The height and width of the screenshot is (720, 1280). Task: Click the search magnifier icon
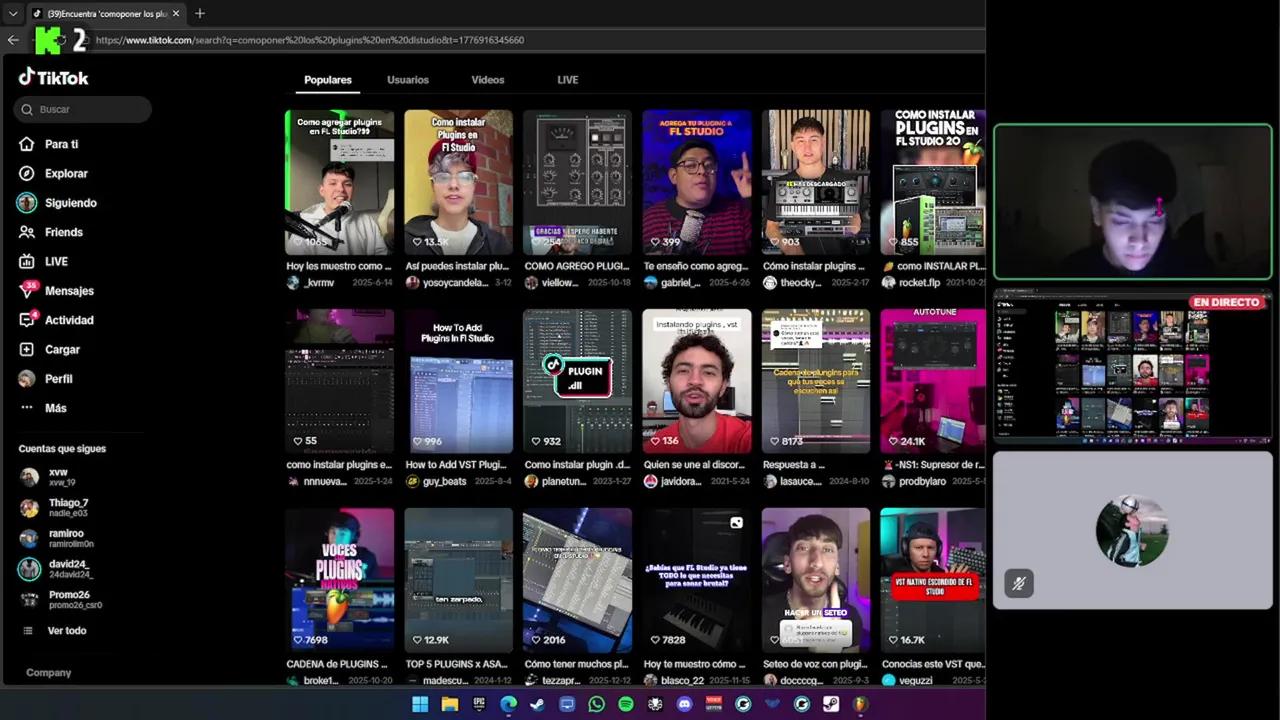click(x=26, y=109)
